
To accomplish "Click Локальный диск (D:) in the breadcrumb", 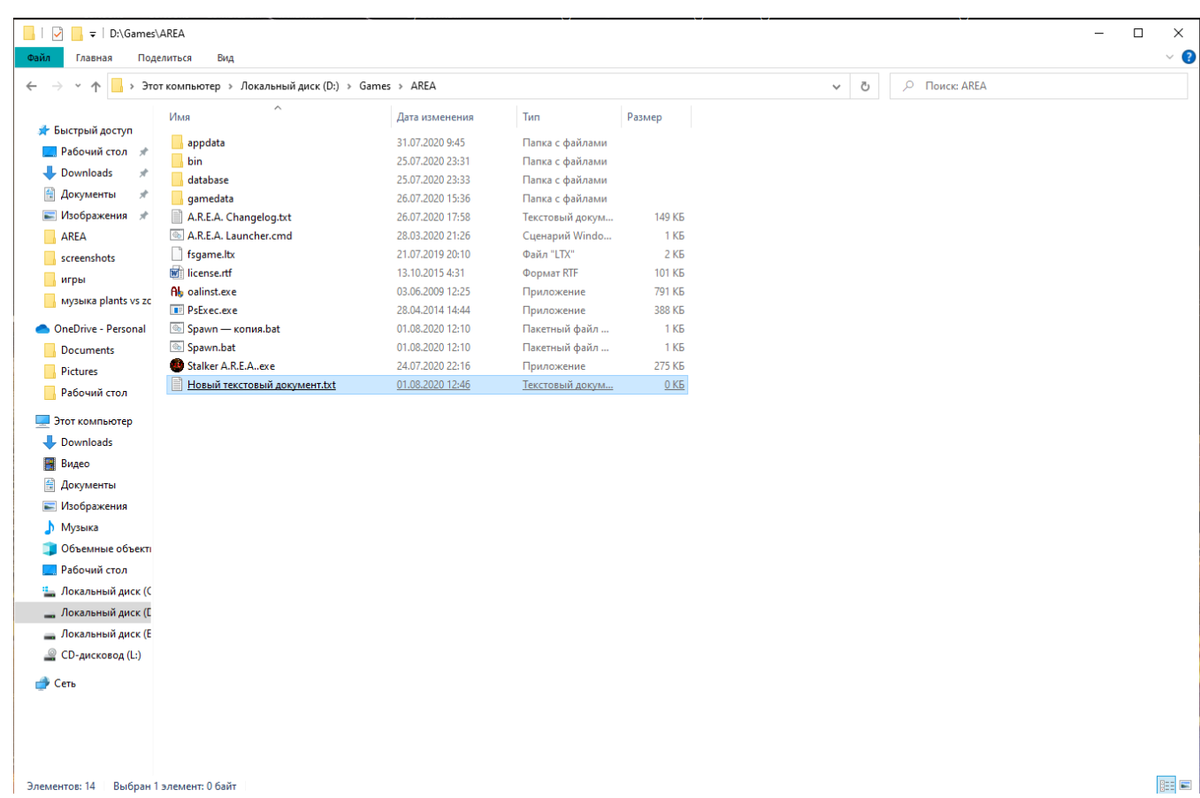I will click(289, 86).
